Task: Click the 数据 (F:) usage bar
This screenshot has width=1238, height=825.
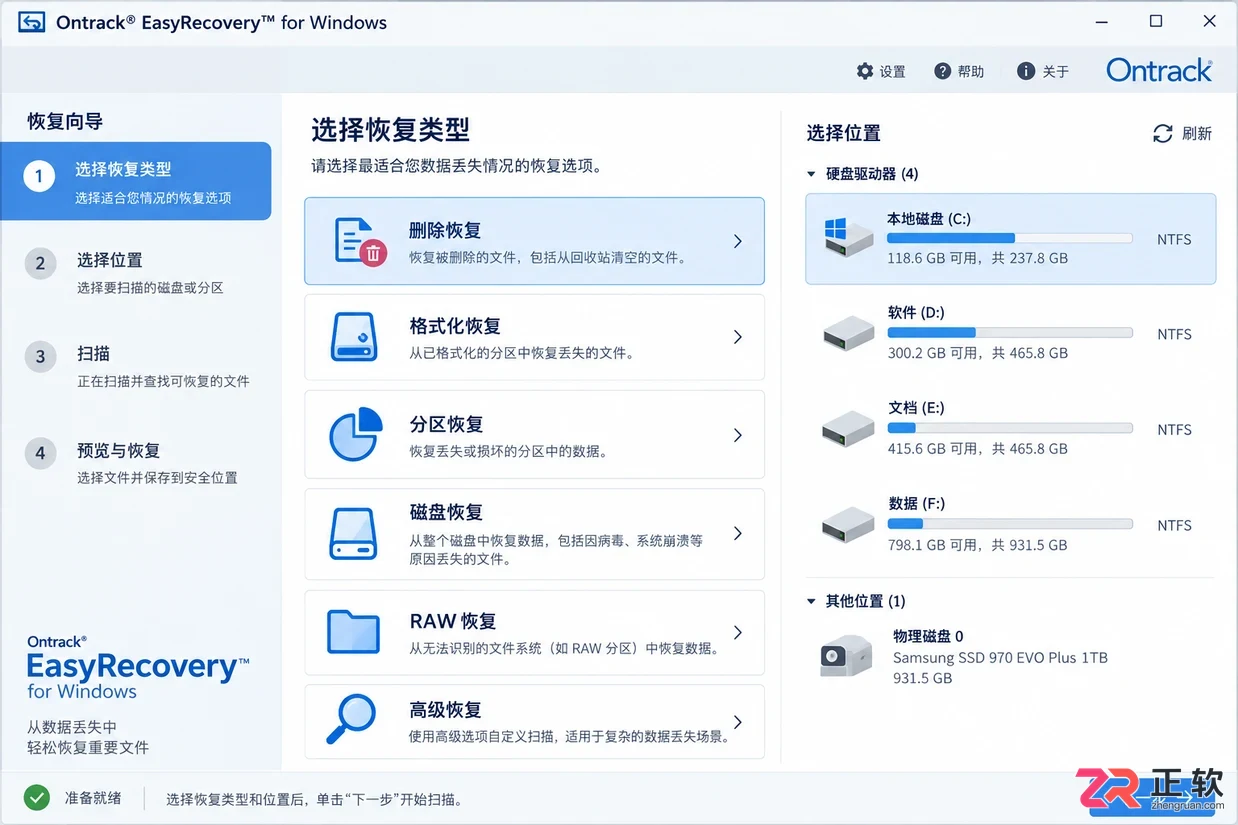Action: coord(1010,524)
